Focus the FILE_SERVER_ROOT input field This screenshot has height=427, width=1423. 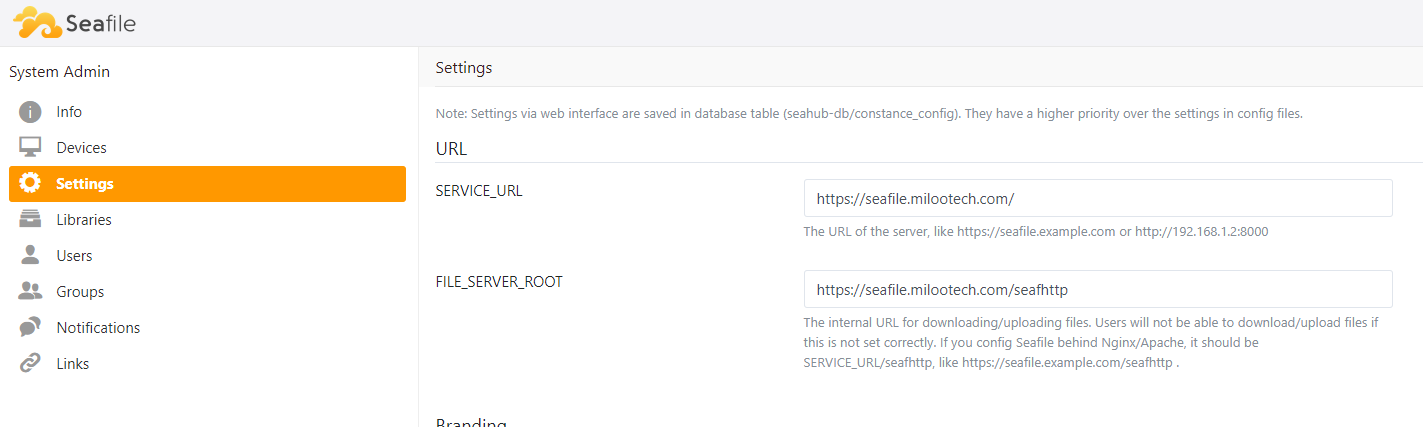pyautogui.click(x=1098, y=289)
